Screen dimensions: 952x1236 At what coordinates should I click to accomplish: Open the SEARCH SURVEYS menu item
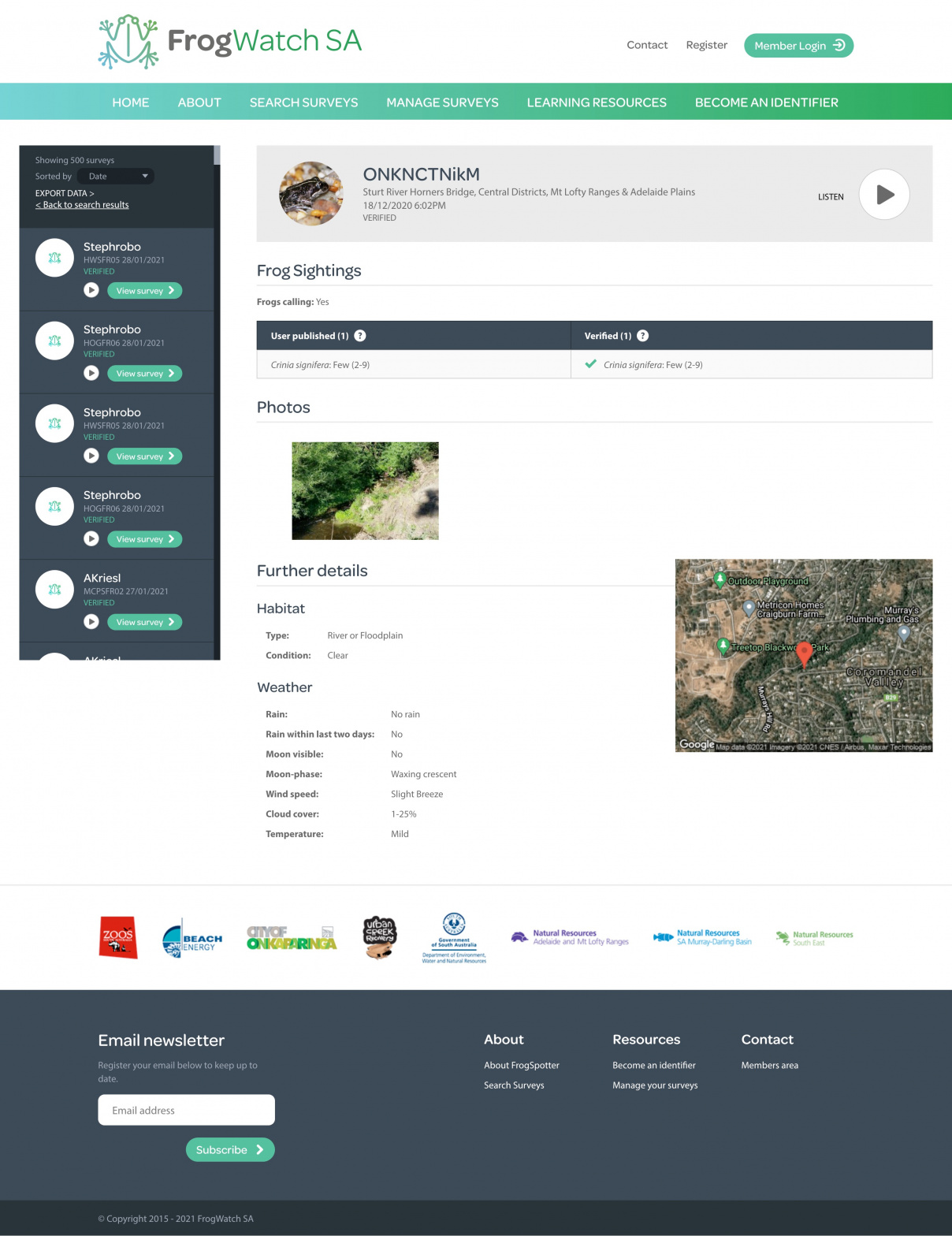pyautogui.click(x=303, y=102)
